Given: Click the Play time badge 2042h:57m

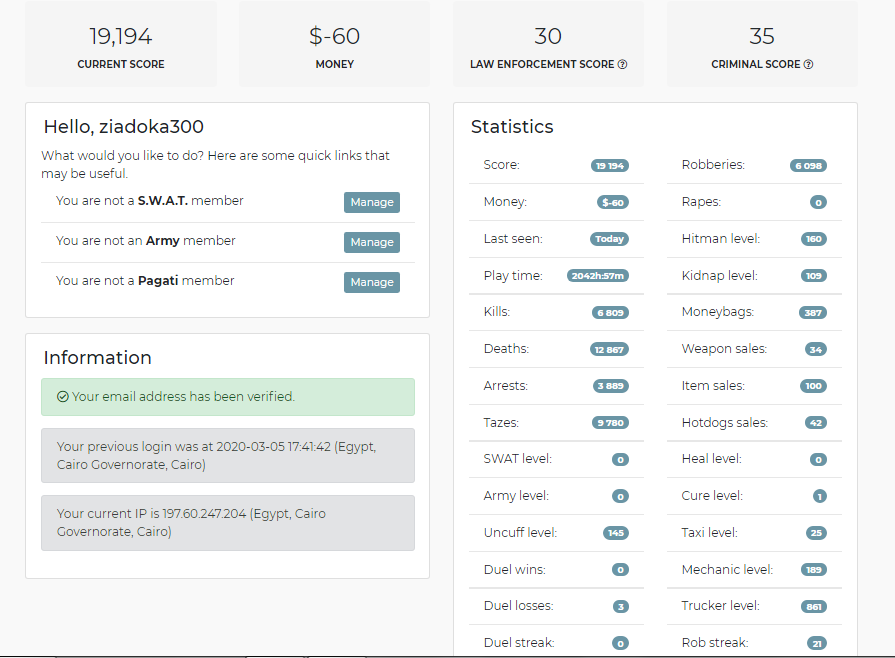Looking at the screenshot, I should [x=598, y=276].
